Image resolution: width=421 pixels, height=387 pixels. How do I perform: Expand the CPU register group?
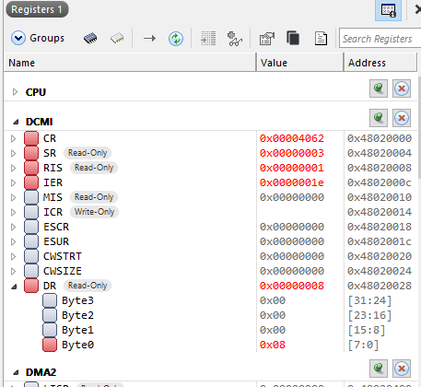point(15,92)
